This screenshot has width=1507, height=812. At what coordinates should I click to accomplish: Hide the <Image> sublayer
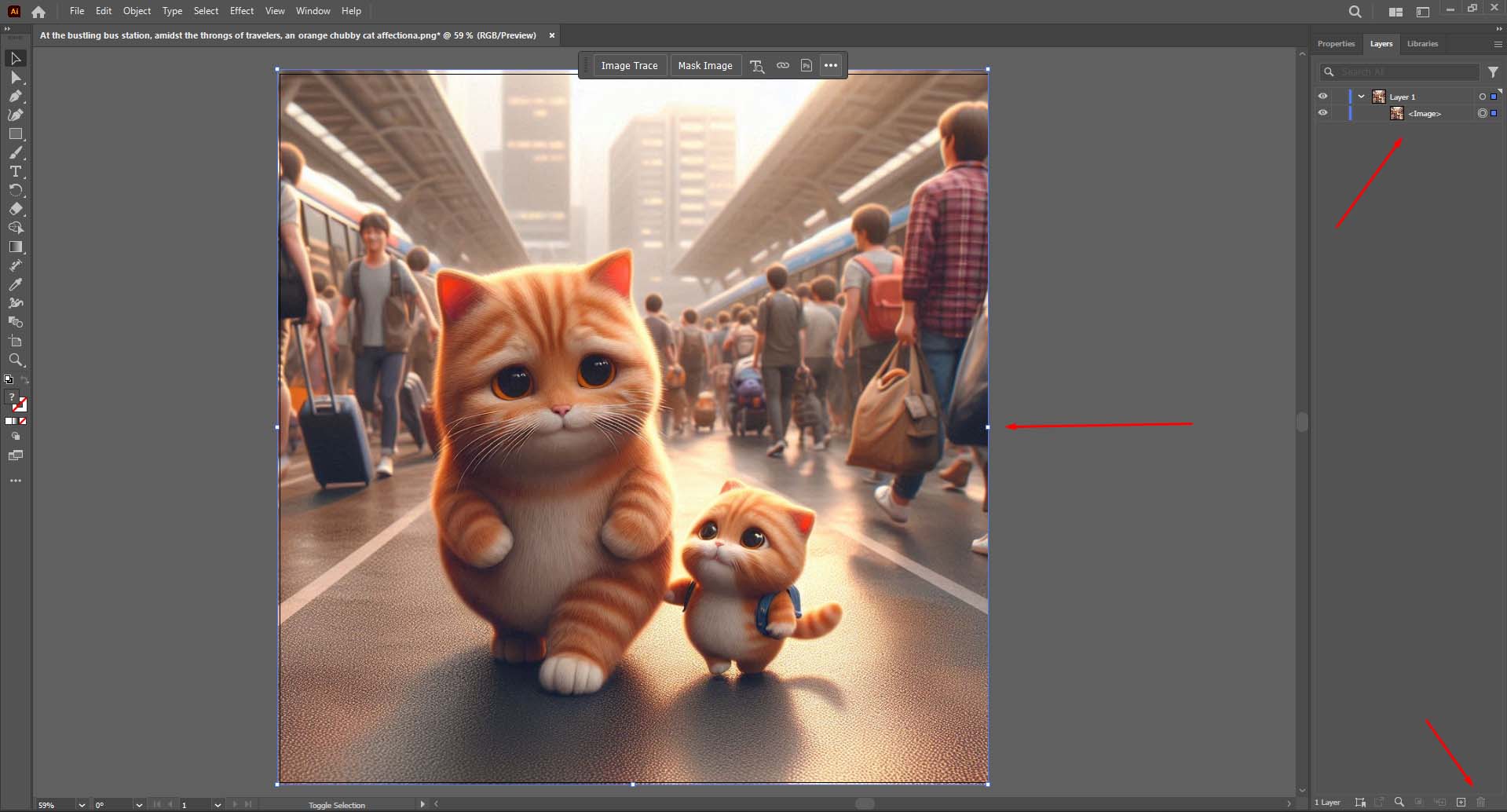coord(1323,112)
